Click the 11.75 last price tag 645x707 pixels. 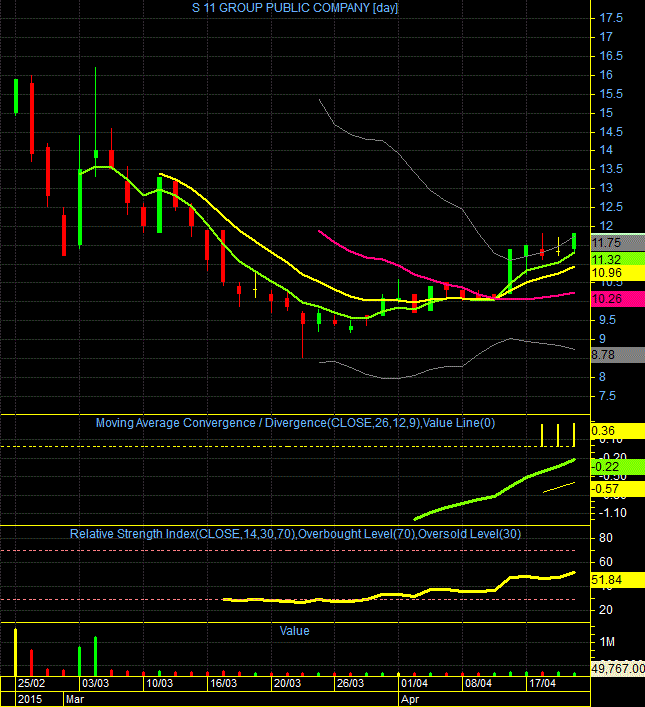(x=618, y=243)
